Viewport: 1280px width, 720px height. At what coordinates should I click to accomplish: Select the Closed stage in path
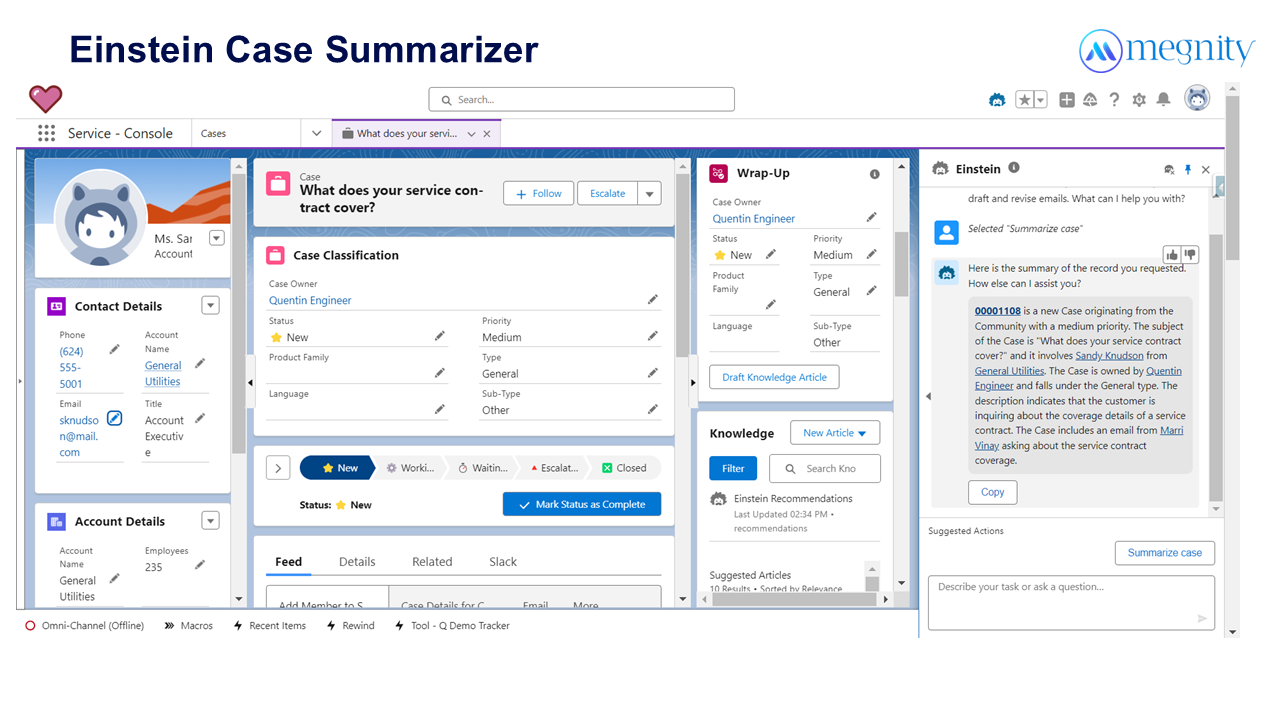(624, 467)
